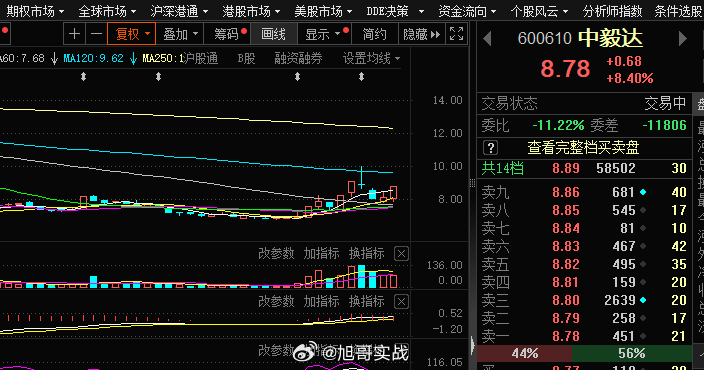Click diamond marker beside 卖五 row
The image size is (704, 370).
[x=643, y=264]
